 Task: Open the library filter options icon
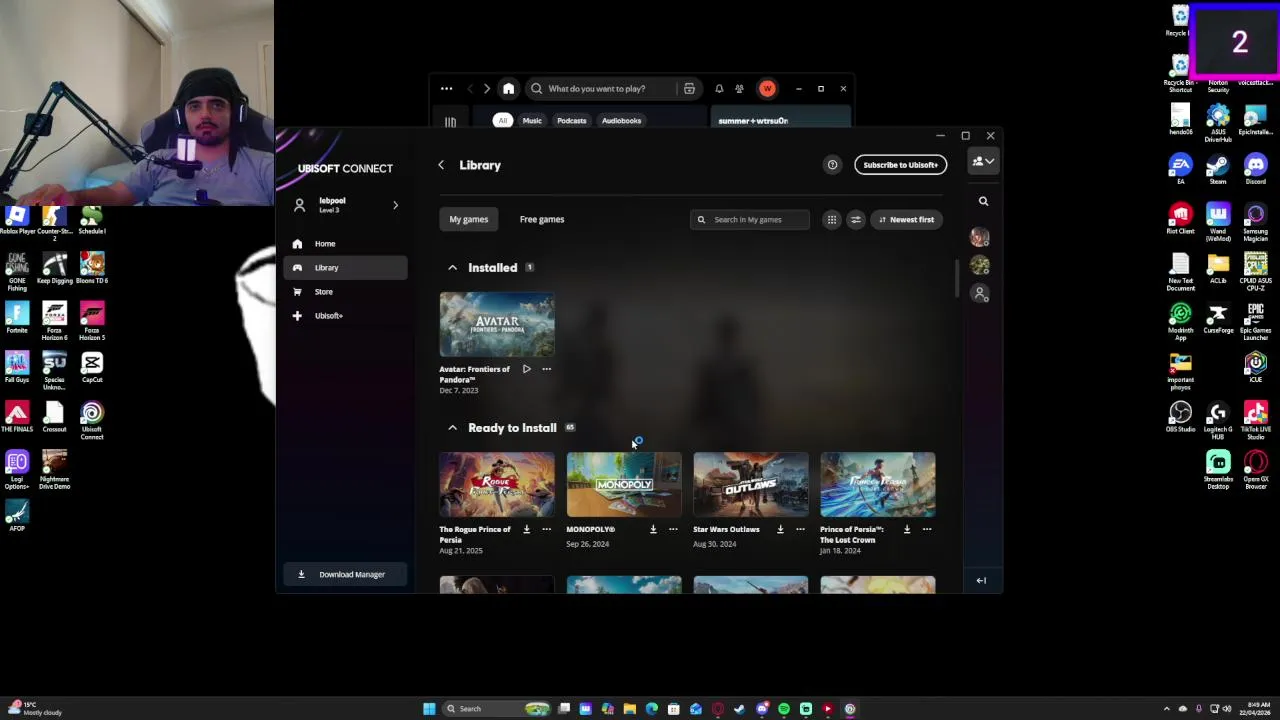coord(855,219)
